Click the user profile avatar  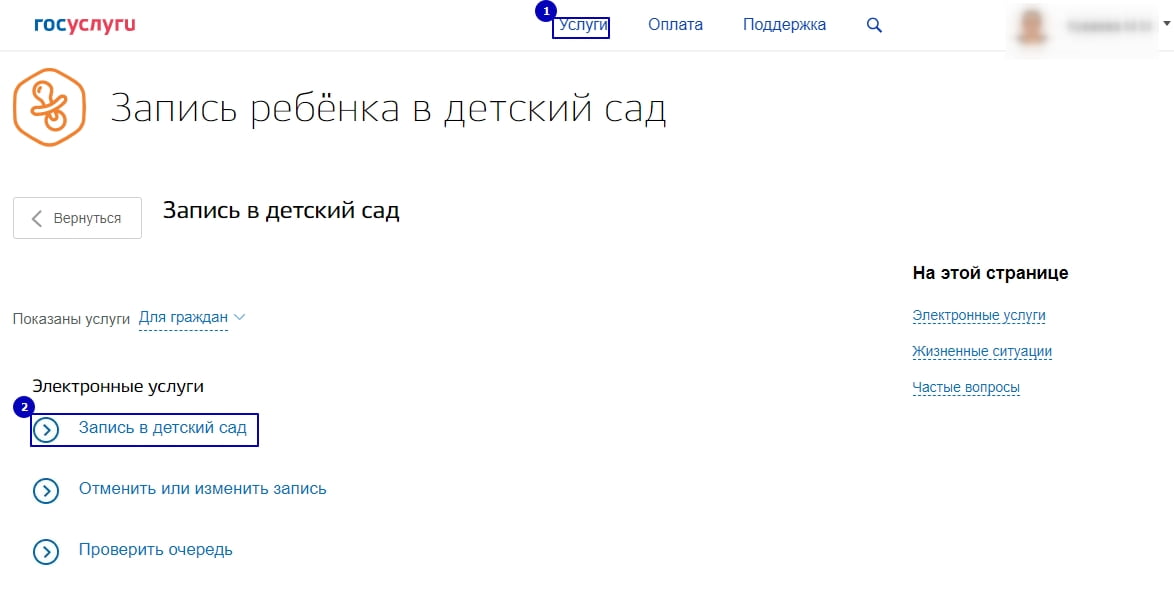tap(1032, 26)
